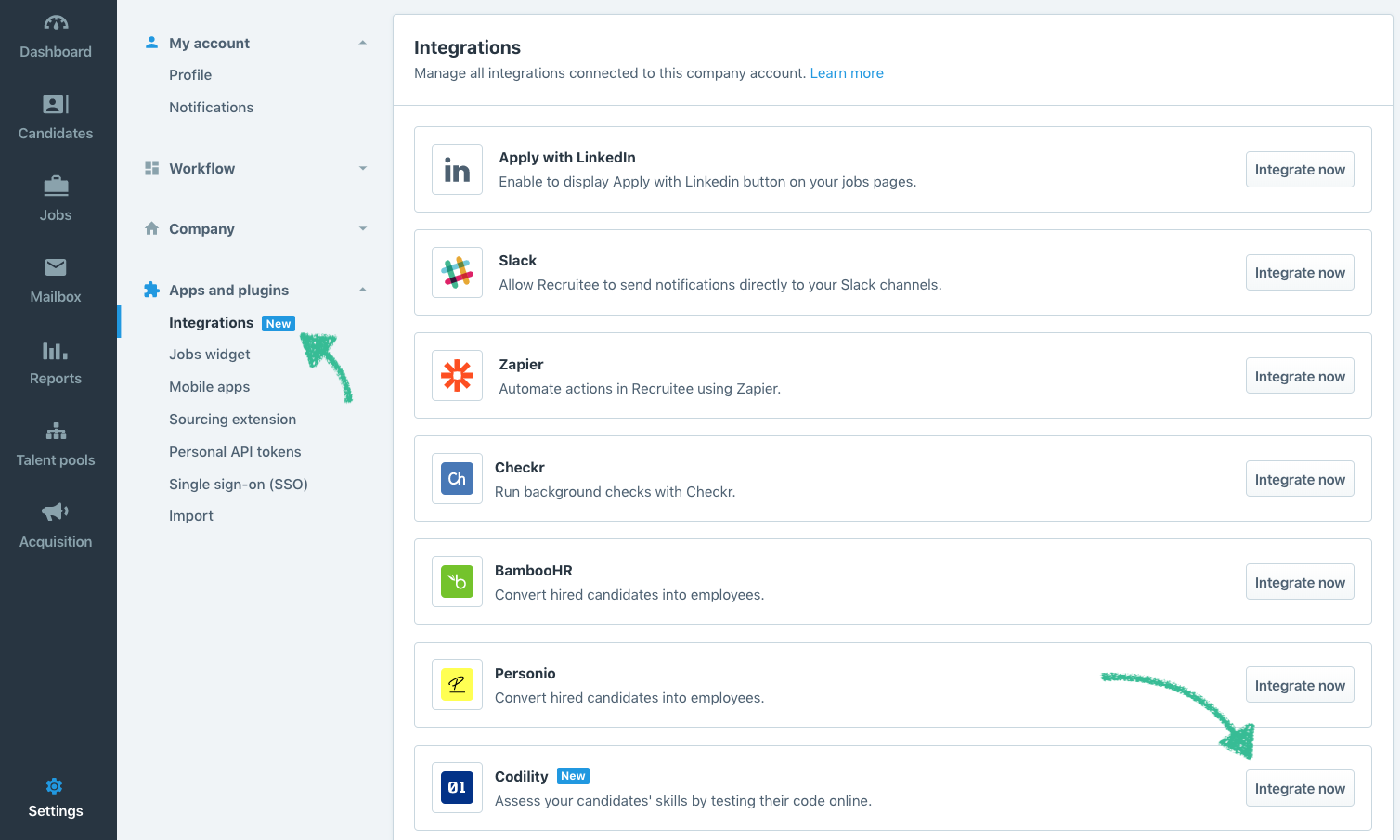Click the Slack logo icon

pyautogui.click(x=457, y=272)
